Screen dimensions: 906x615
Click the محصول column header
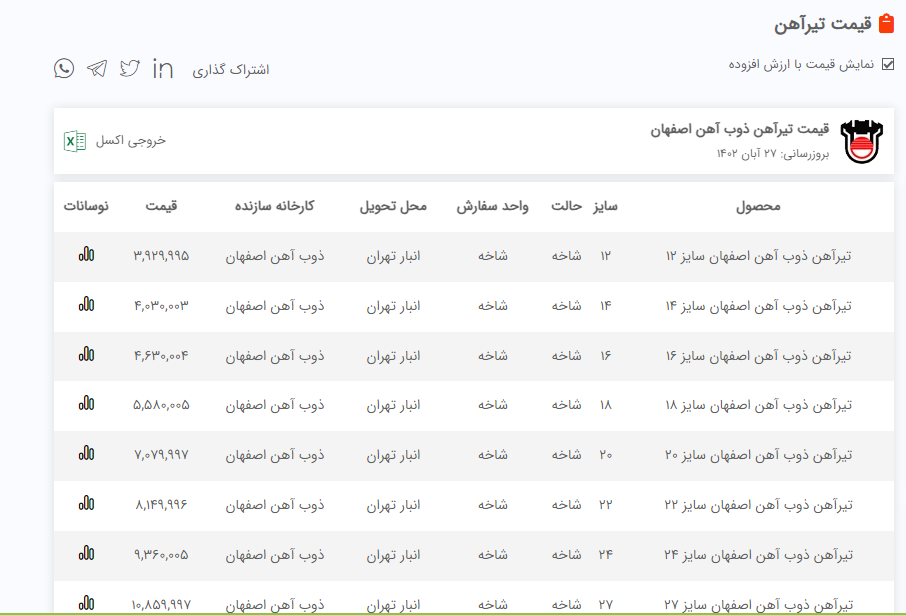coord(758,206)
